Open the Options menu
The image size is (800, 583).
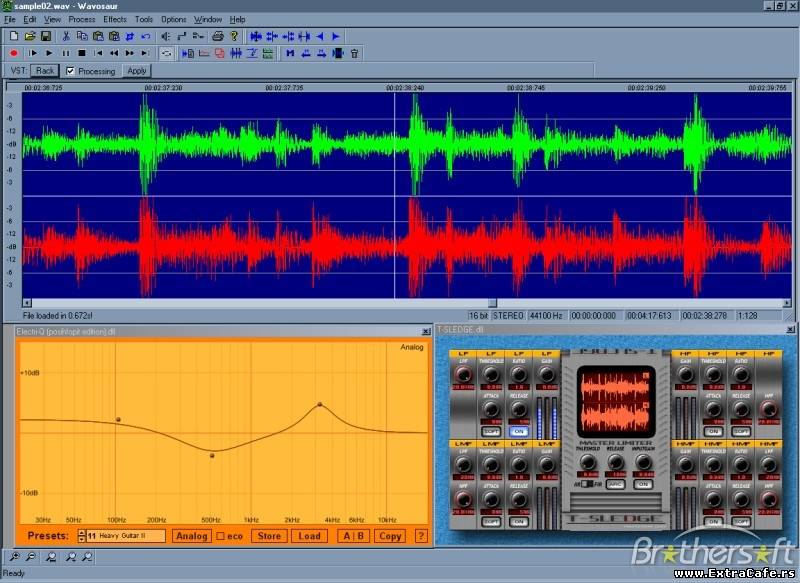(x=173, y=19)
